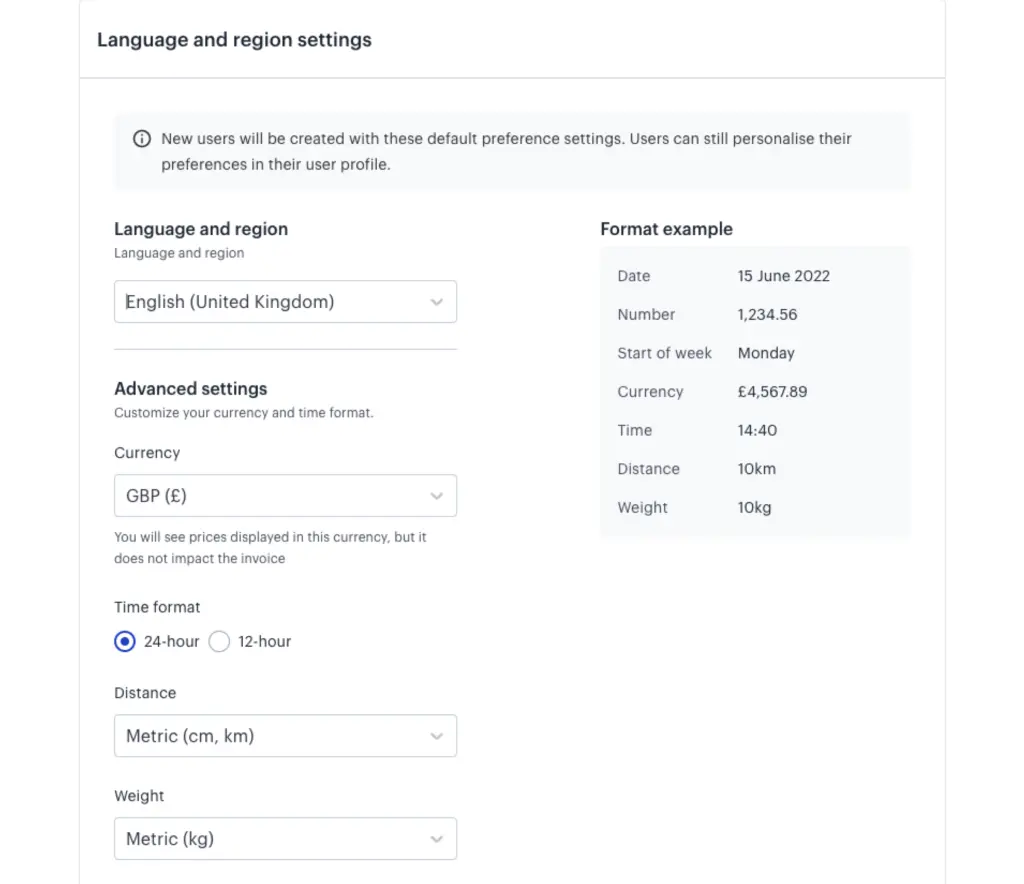Click the £4,567.89 currency example value
1024x884 pixels.
tap(772, 392)
